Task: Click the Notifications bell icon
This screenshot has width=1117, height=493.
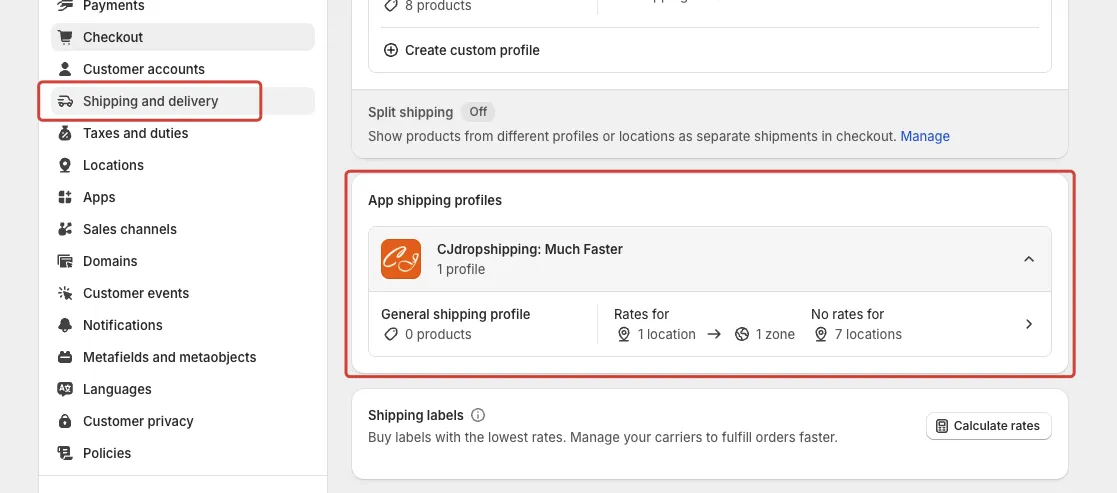Action: (x=65, y=325)
